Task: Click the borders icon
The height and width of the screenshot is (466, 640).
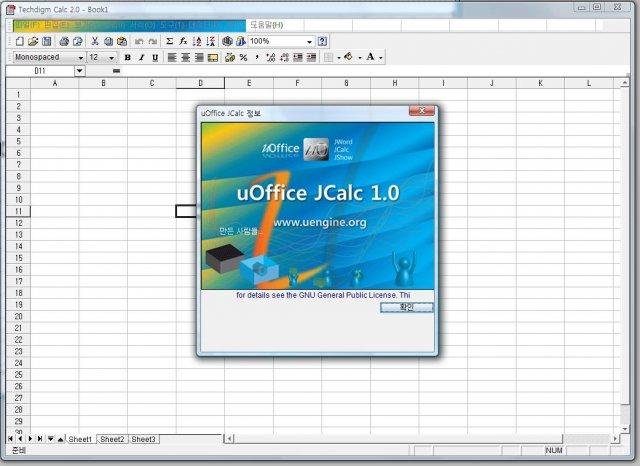Action: [x=328, y=58]
